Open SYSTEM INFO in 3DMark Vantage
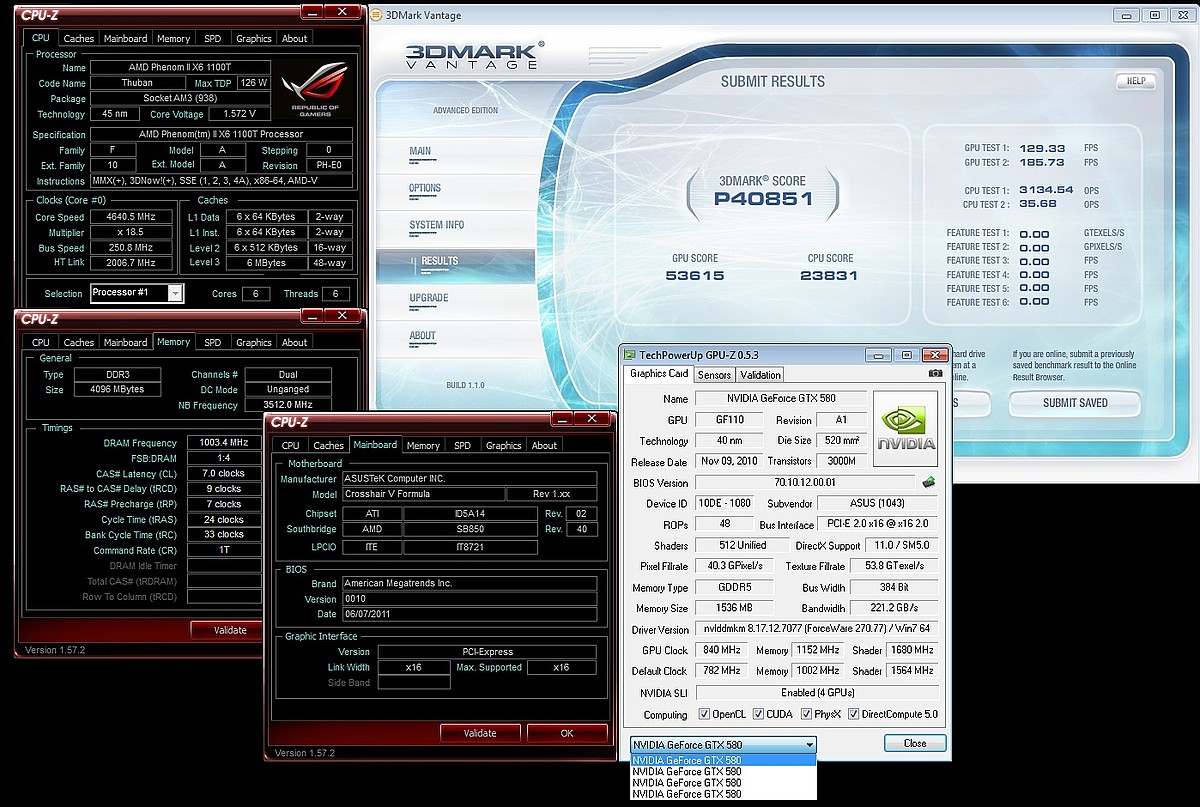Image resolution: width=1200 pixels, height=807 pixels. [x=437, y=225]
